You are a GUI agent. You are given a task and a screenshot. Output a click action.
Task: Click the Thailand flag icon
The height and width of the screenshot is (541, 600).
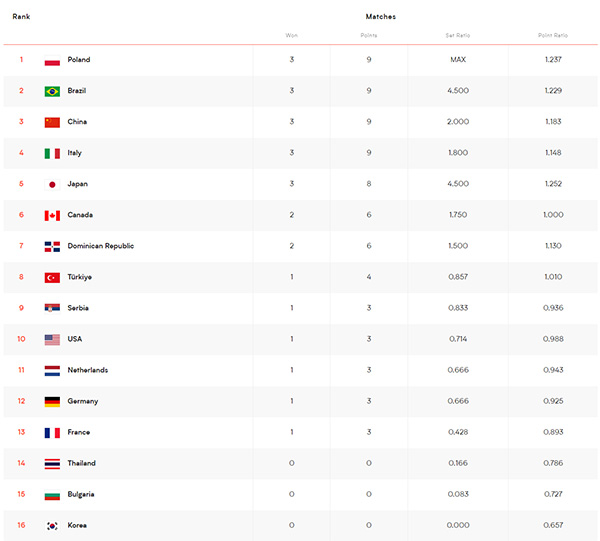[x=52, y=464]
